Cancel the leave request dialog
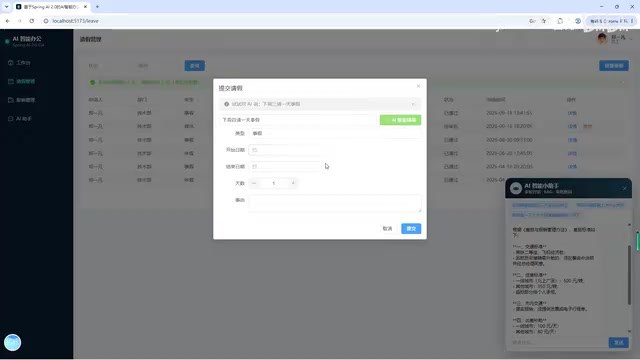Image resolution: width=640 pixels, height=360 pixels. click(387, 229)
